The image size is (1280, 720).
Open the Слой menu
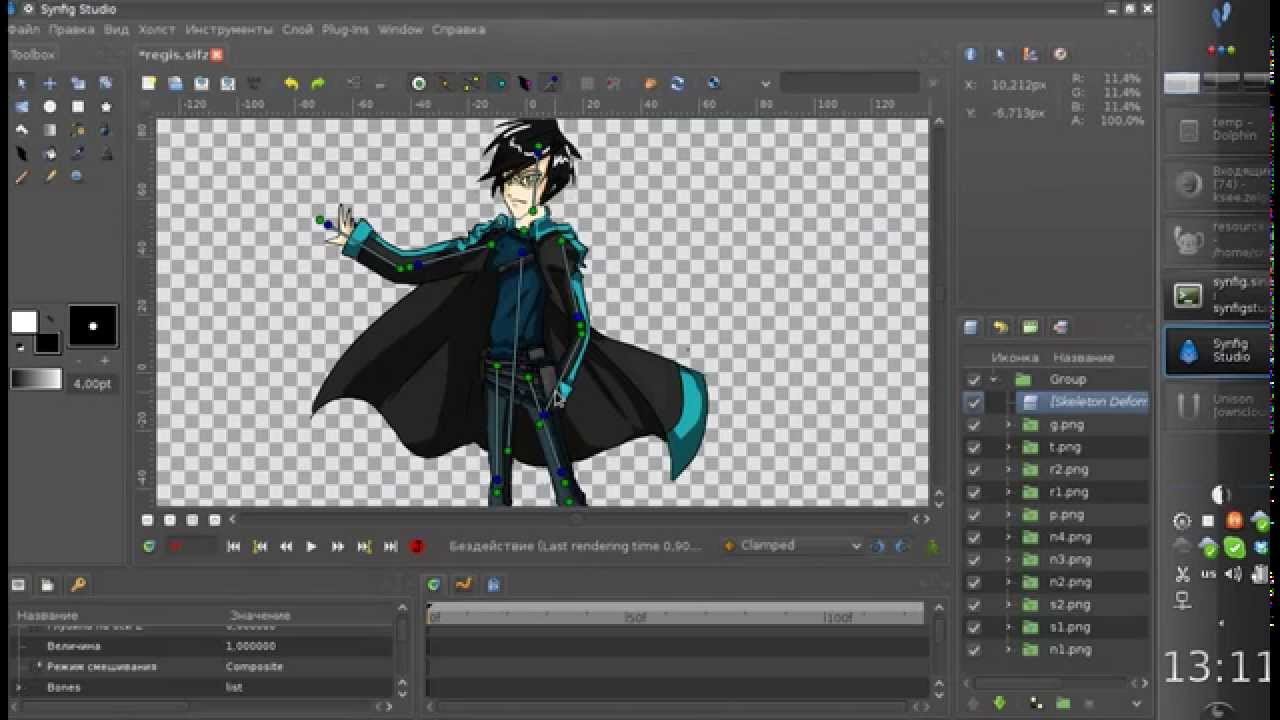tap(297, 30)
